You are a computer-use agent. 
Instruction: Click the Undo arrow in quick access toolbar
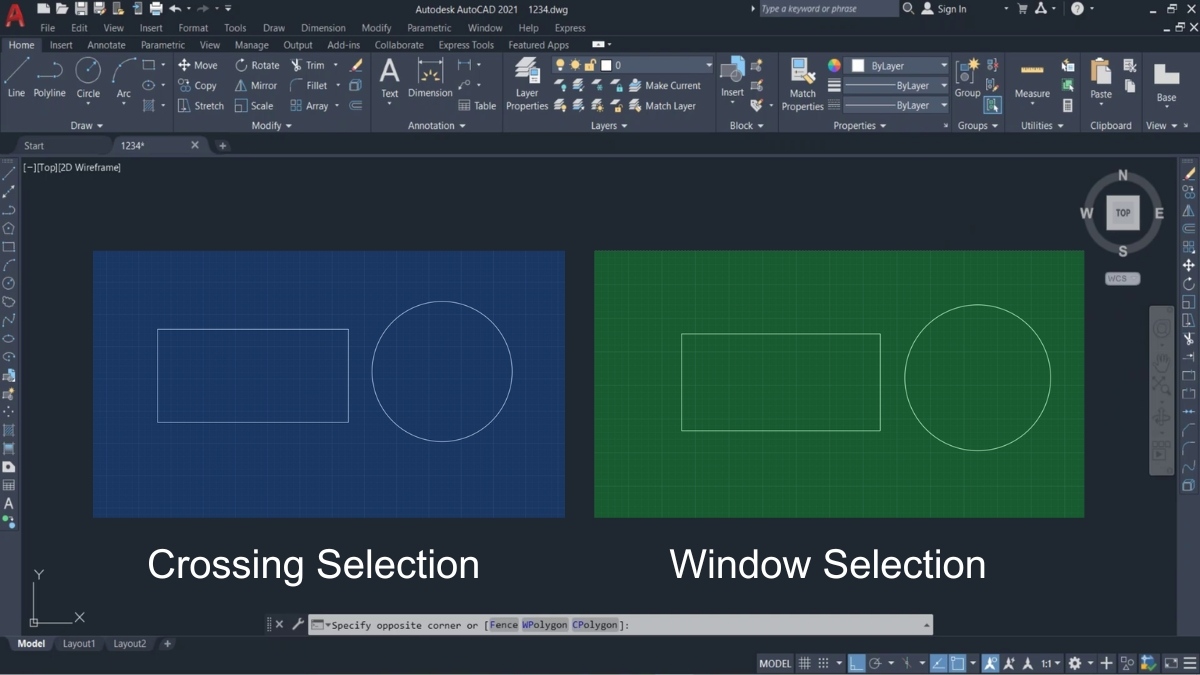coord(174,8)
